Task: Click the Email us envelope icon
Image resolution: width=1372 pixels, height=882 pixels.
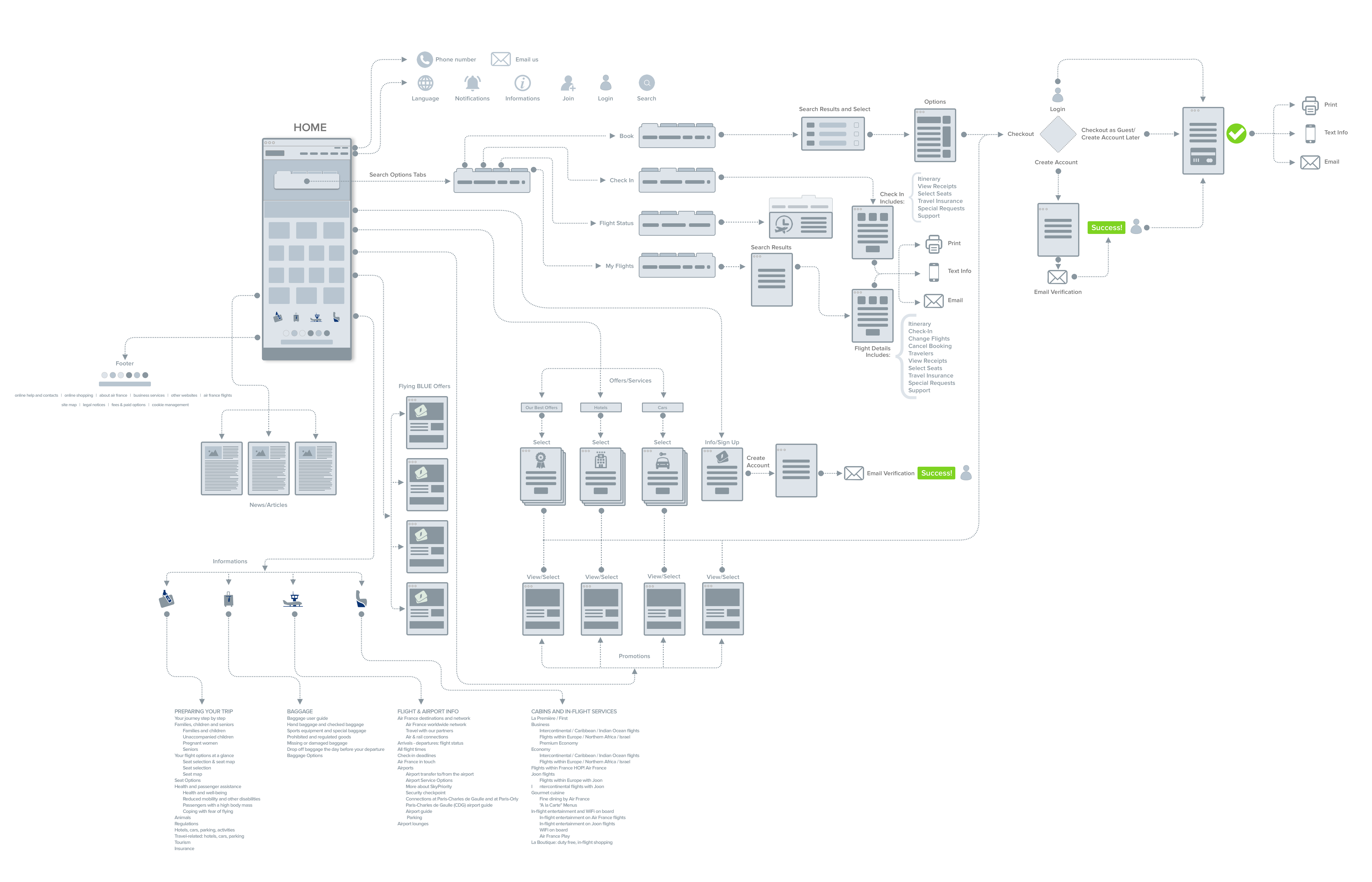Action: point(501,60)
